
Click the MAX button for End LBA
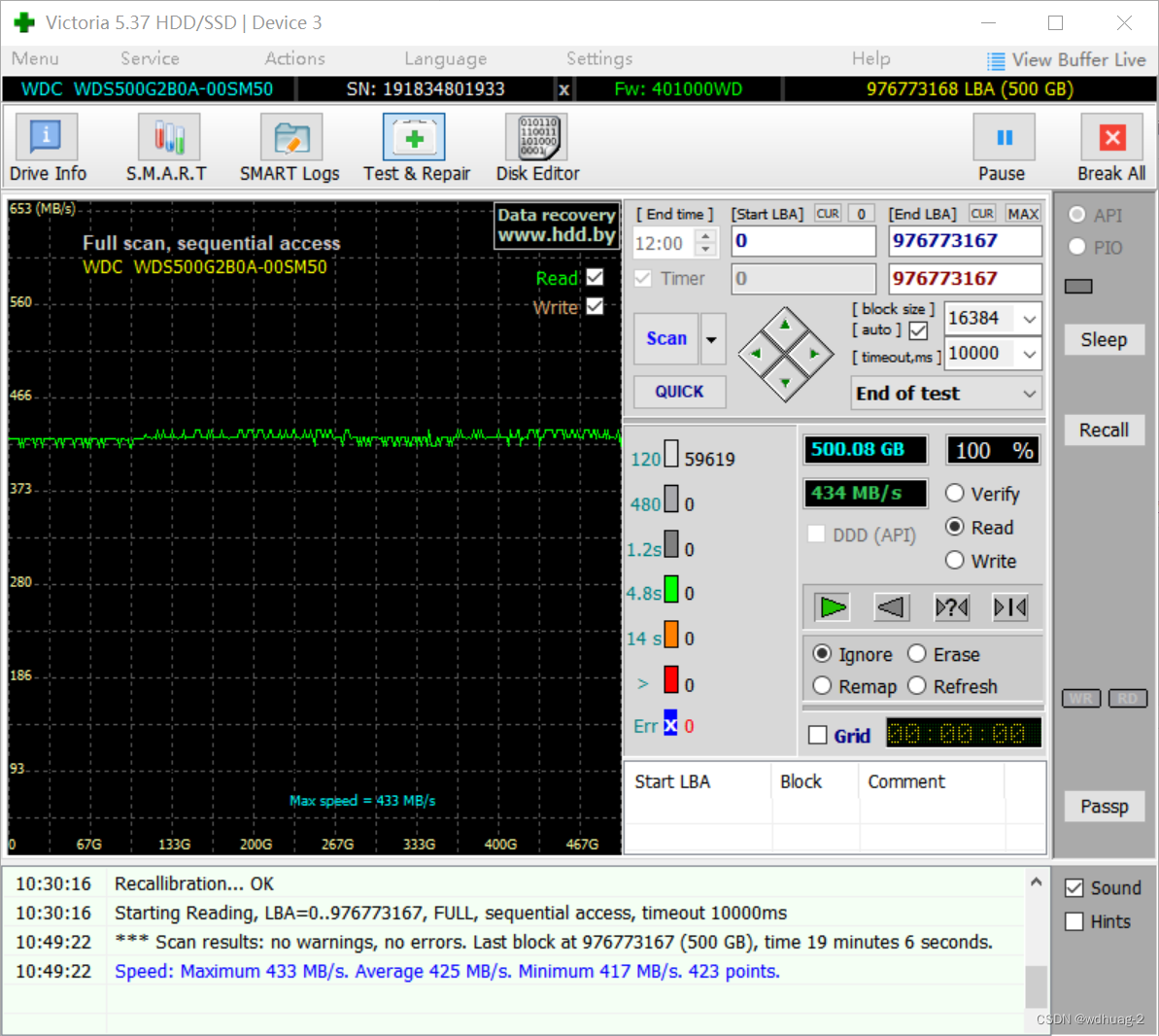point(1023,214)
